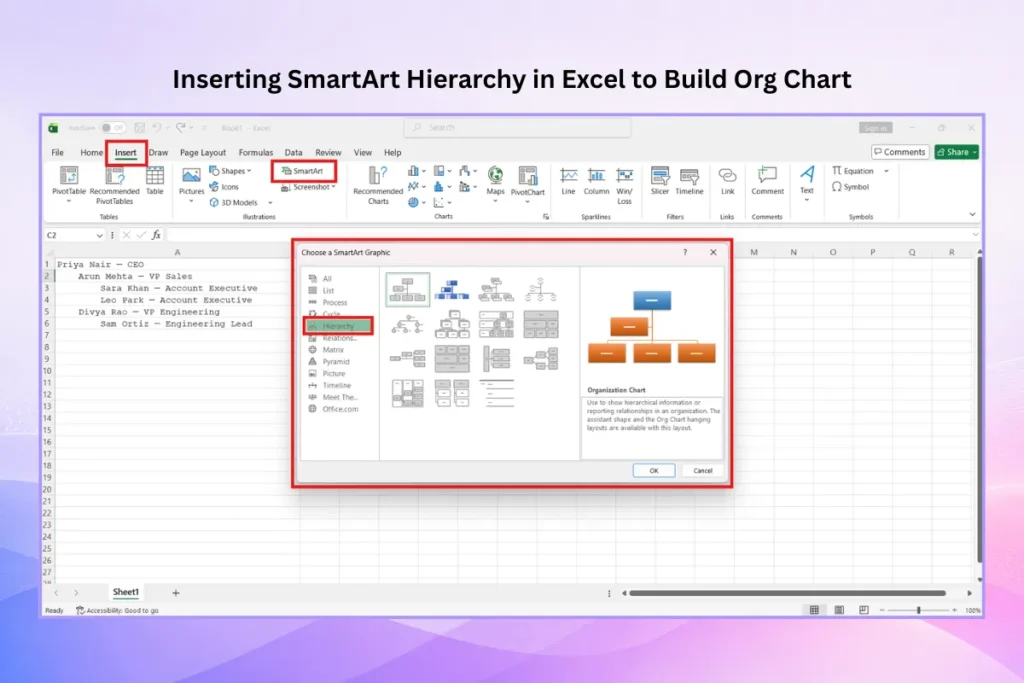This screenshot has height=683, width=1024.
Task: Open the Icons library
Action: pos(224,187)
